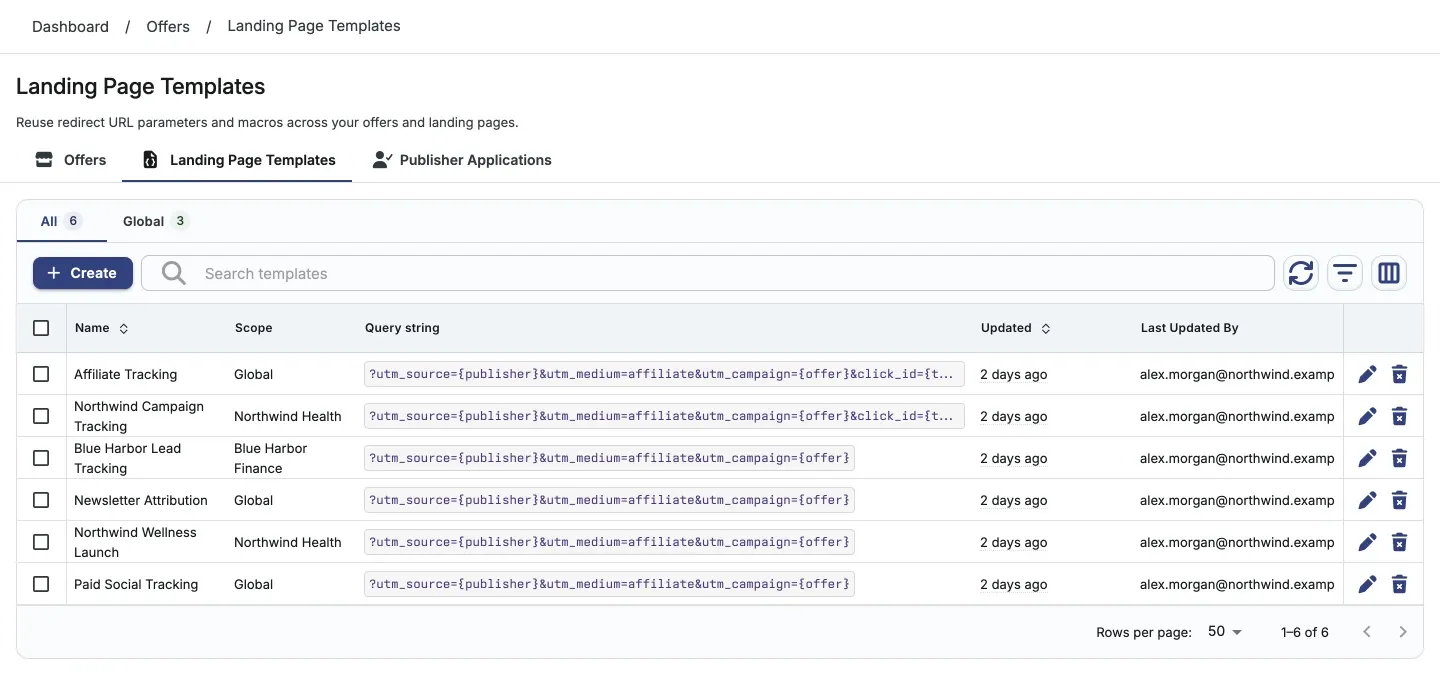Click the Affiliate Tracking name

(x=125, y=374)
